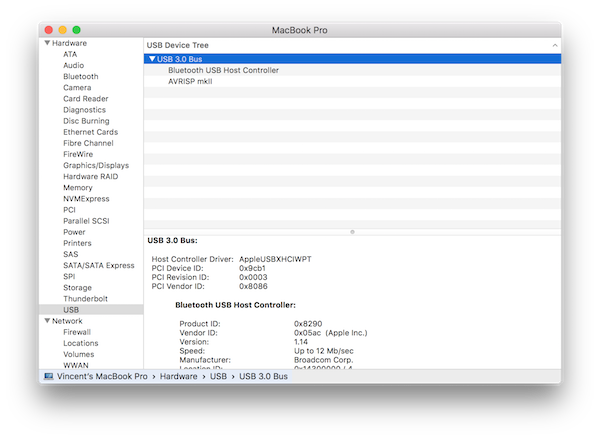Viewport: 600px width, 439px height.
Task: Click the 0x9cb1 PCI Device ID value
Action: (x=252, y=268)
